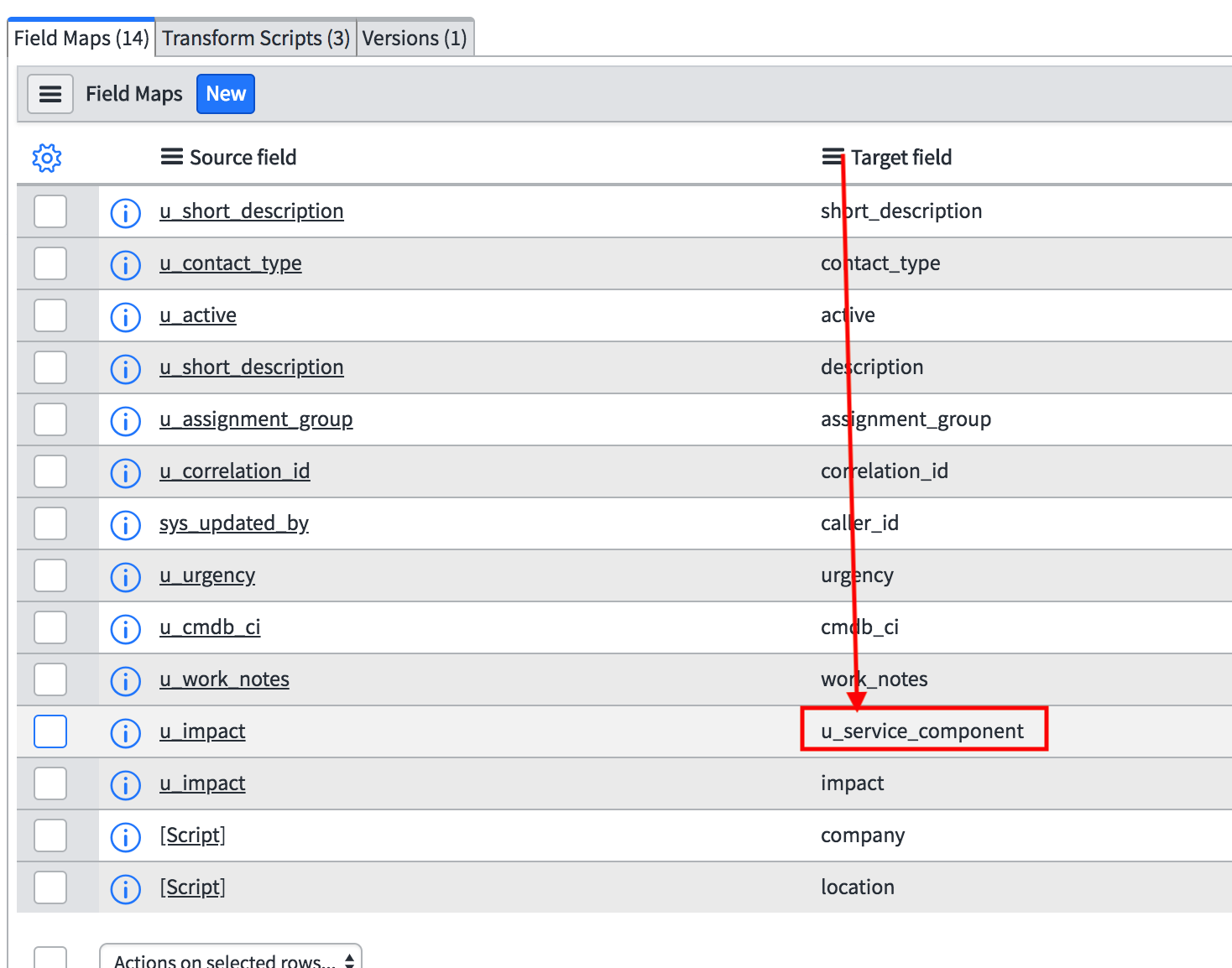Open Source field column options menu icon
1232x968 pixels.
[x=172, y=157]
